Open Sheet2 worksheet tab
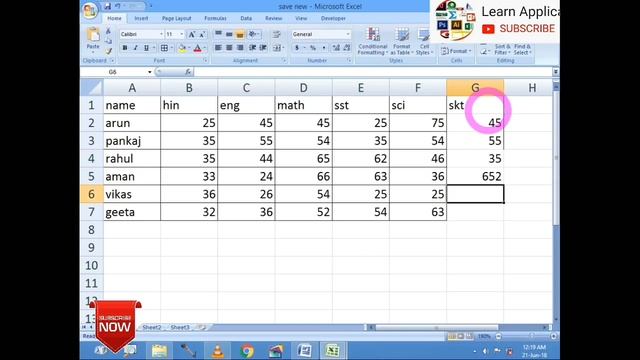This screenshot has height=360, width=640. pos(152,327)
